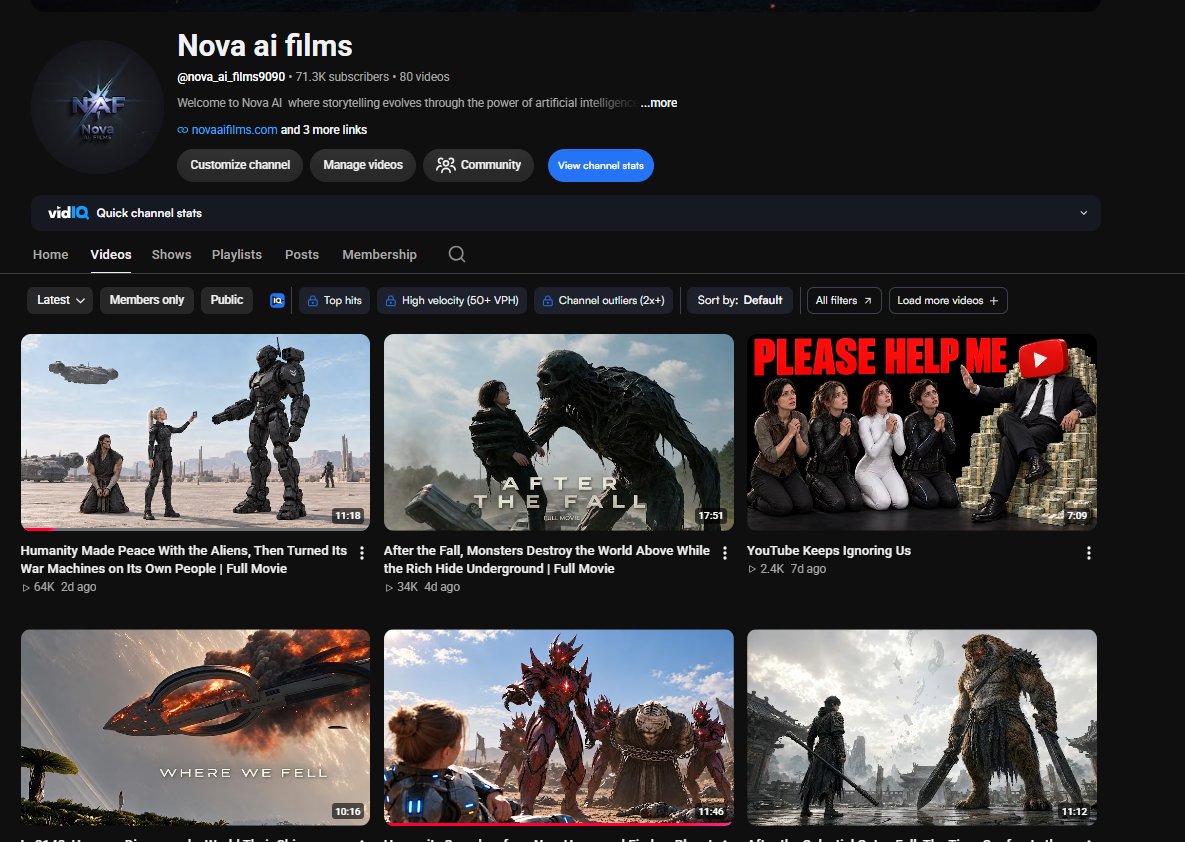
Task: Select the Videos tab
Action: (111, 255)
